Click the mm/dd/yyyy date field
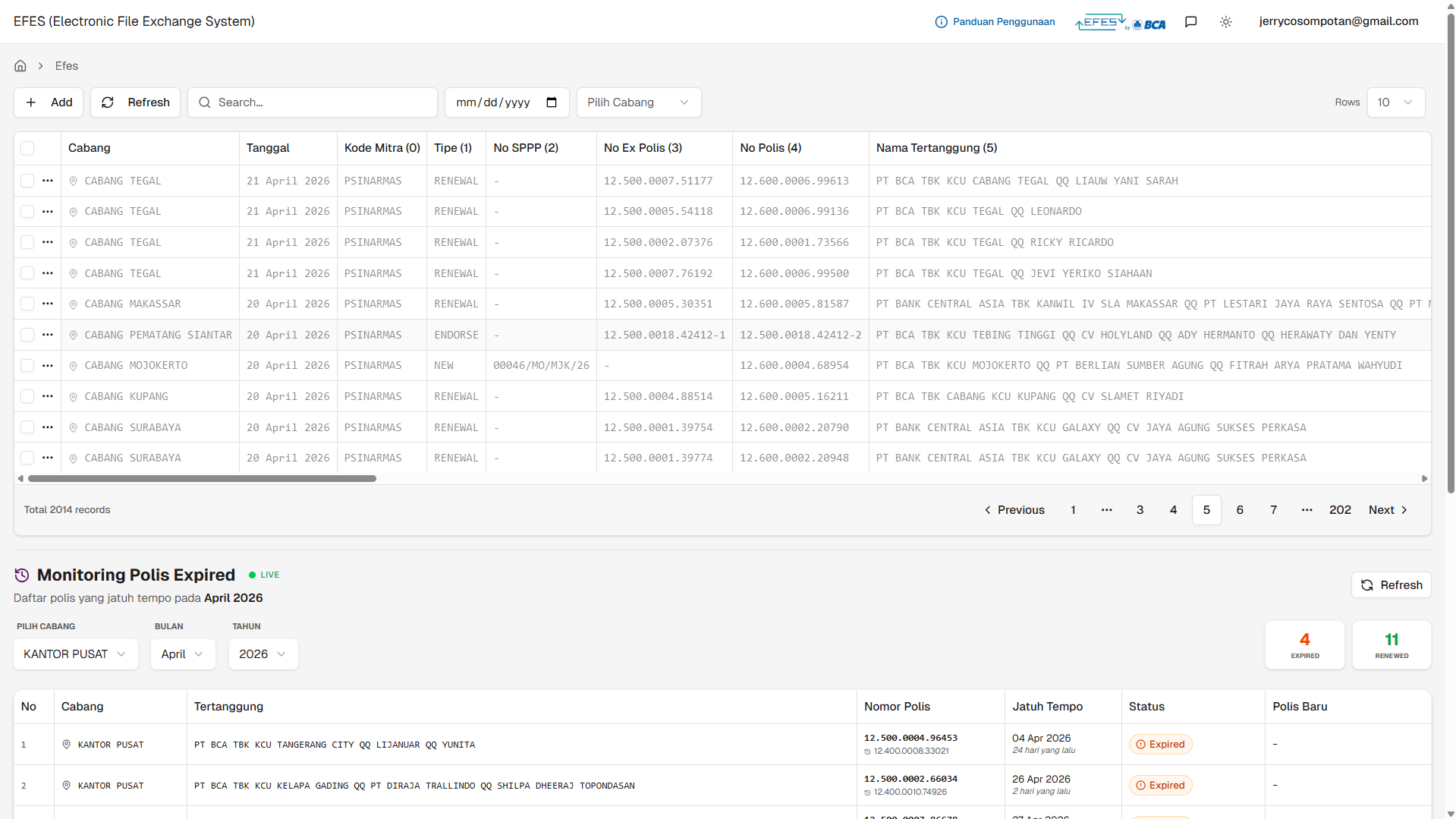Screen dimensions: 1456x819 (507, 102)
